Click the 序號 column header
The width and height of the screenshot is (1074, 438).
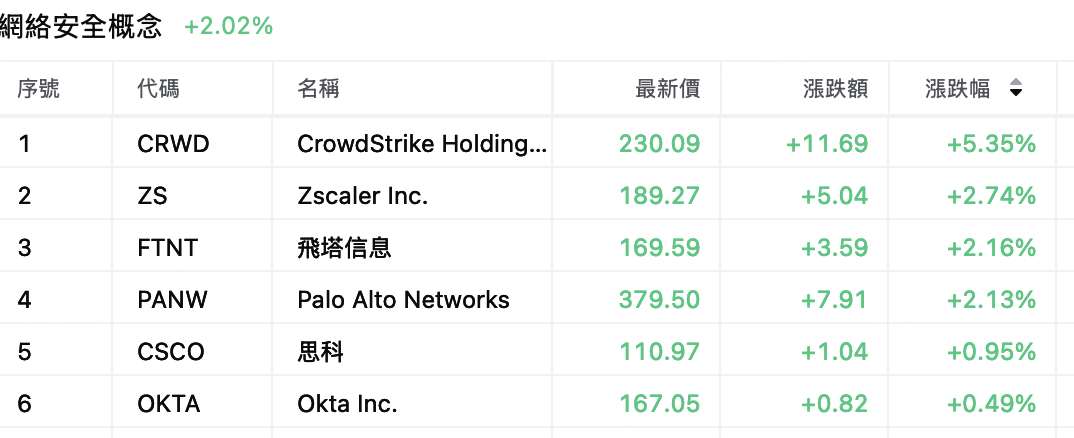click(38, 88)
